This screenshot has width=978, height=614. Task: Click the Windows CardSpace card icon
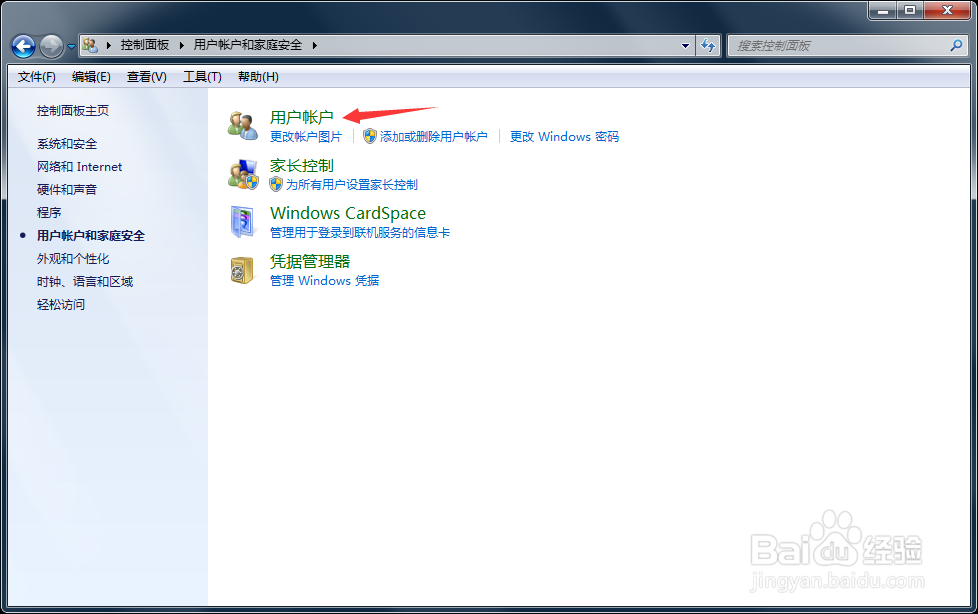click(243, 220)
